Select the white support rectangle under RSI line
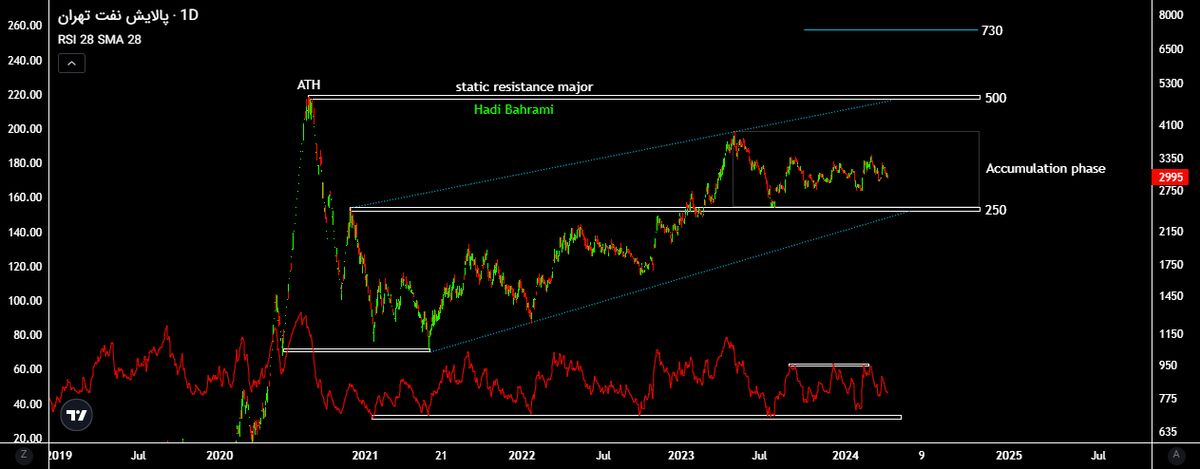Screen dimensions: 1200x469 (x=636, y=417)
